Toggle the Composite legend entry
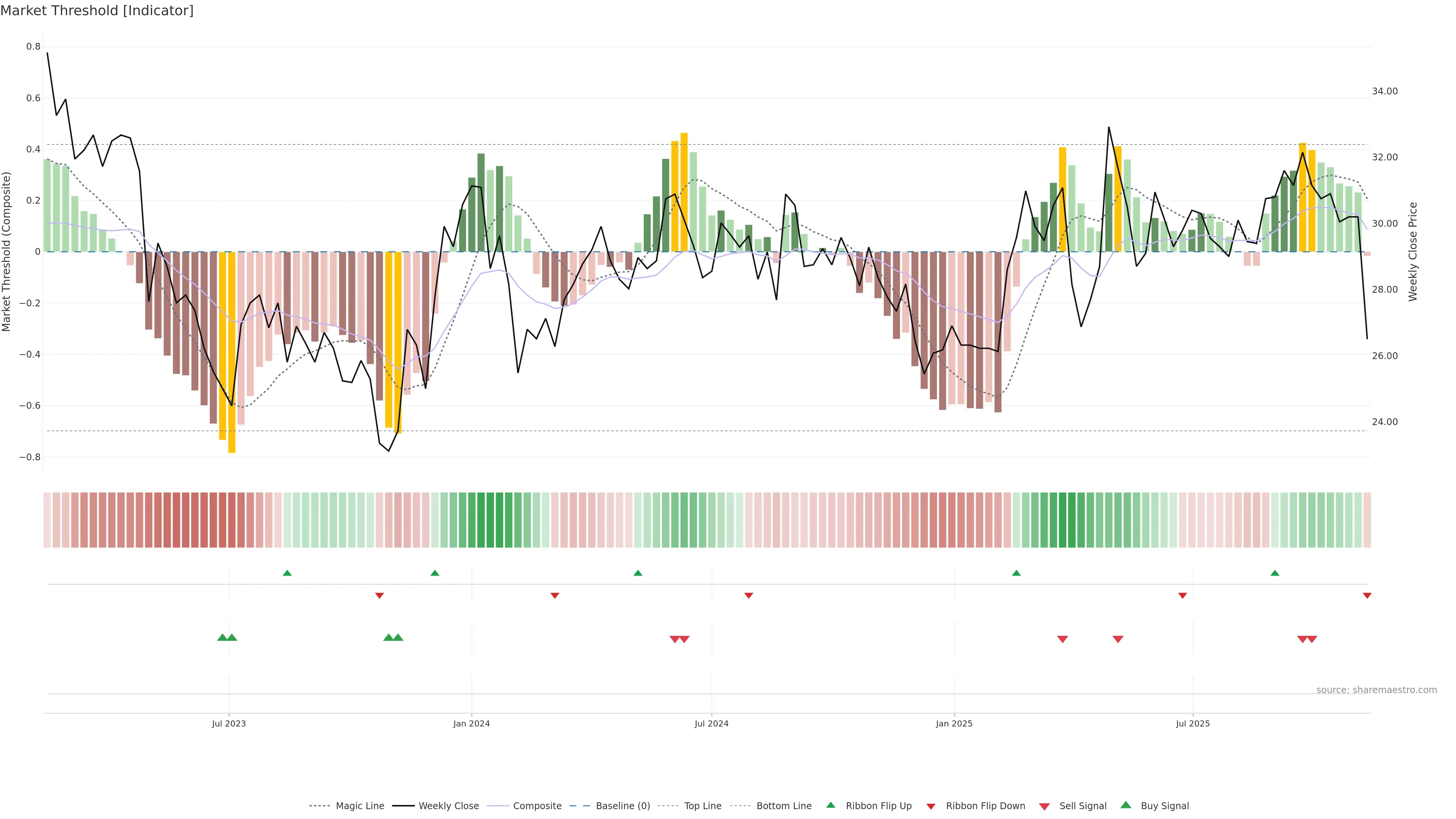1456x819 pixels. (x=537, y=806)
